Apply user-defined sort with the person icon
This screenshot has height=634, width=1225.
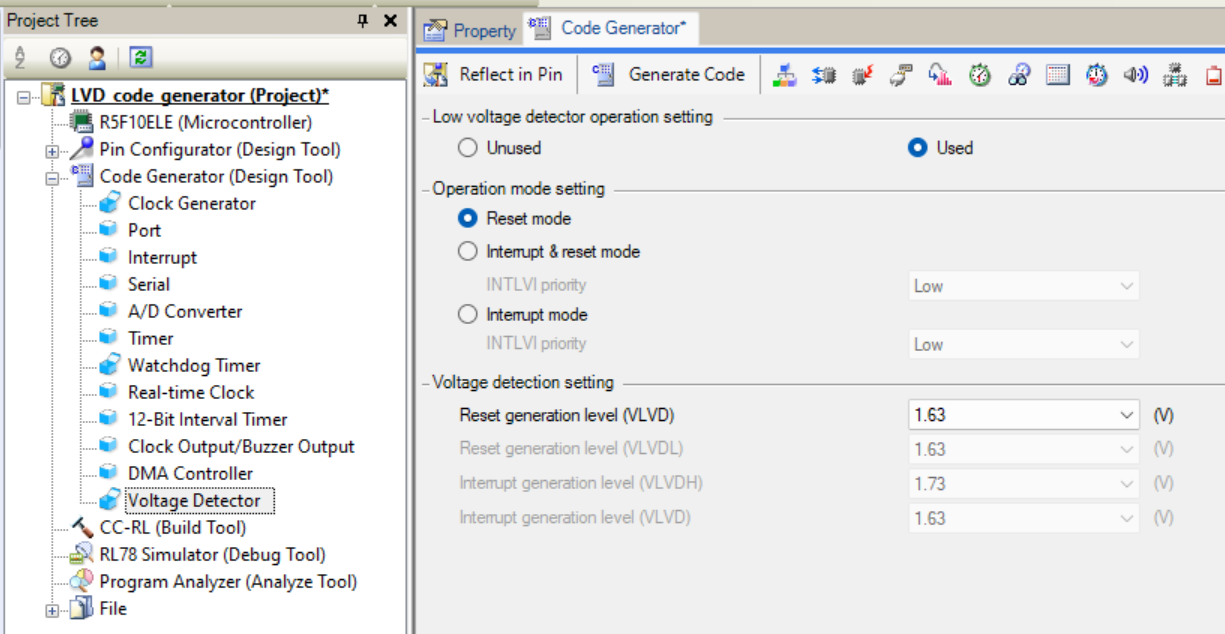click(x=97, y=57)
